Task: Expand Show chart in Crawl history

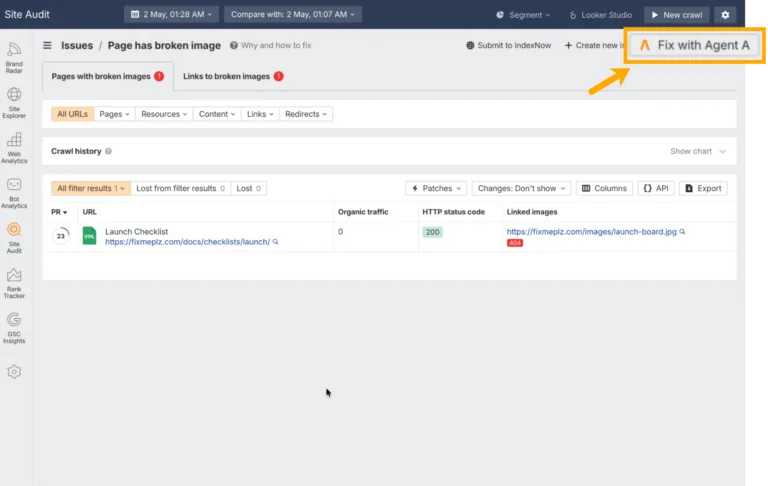Action: coord(697,151)
